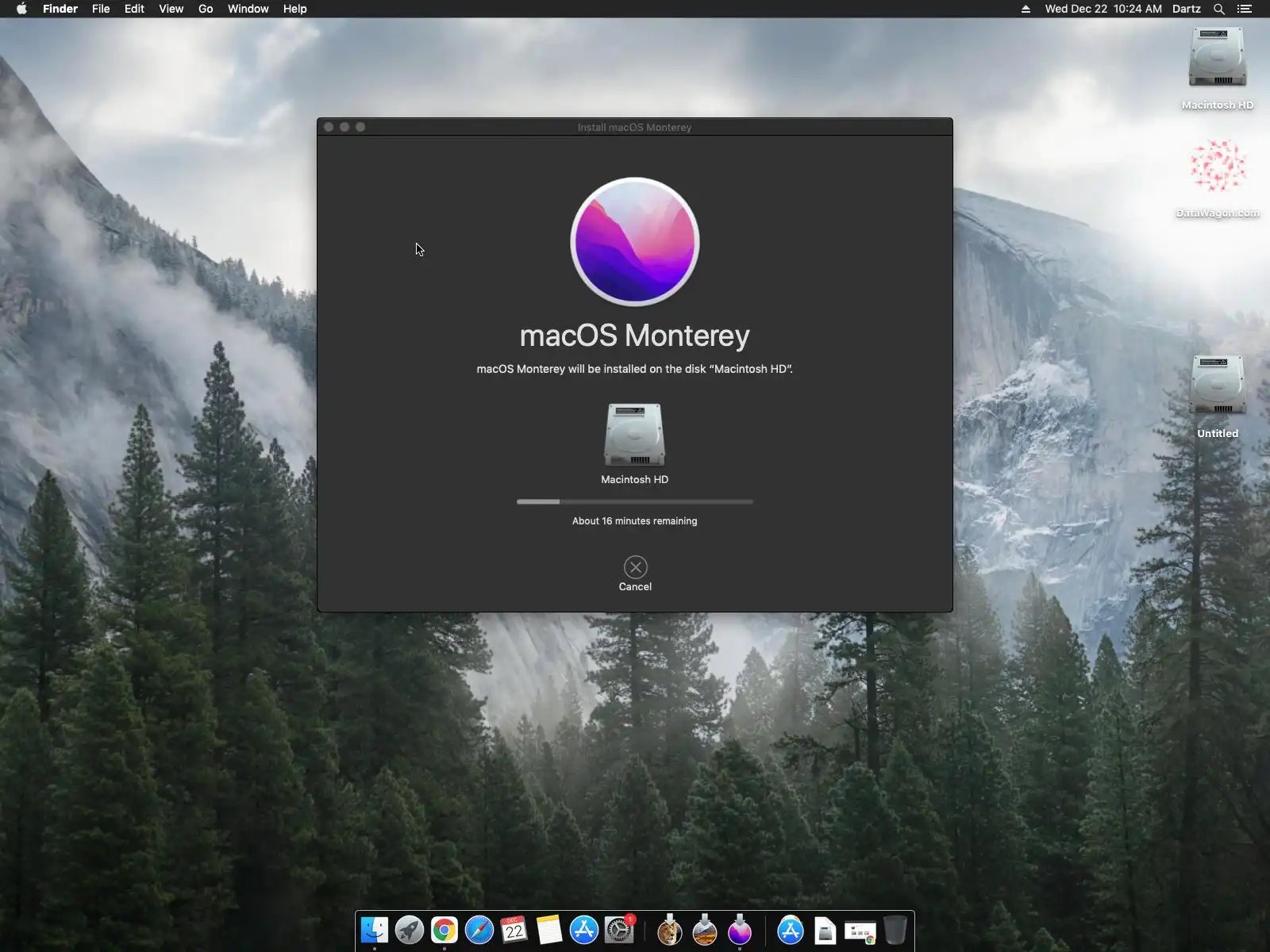Open the Trash in the dock
The image size is (1270, 952).
click(x=895, y=930)
